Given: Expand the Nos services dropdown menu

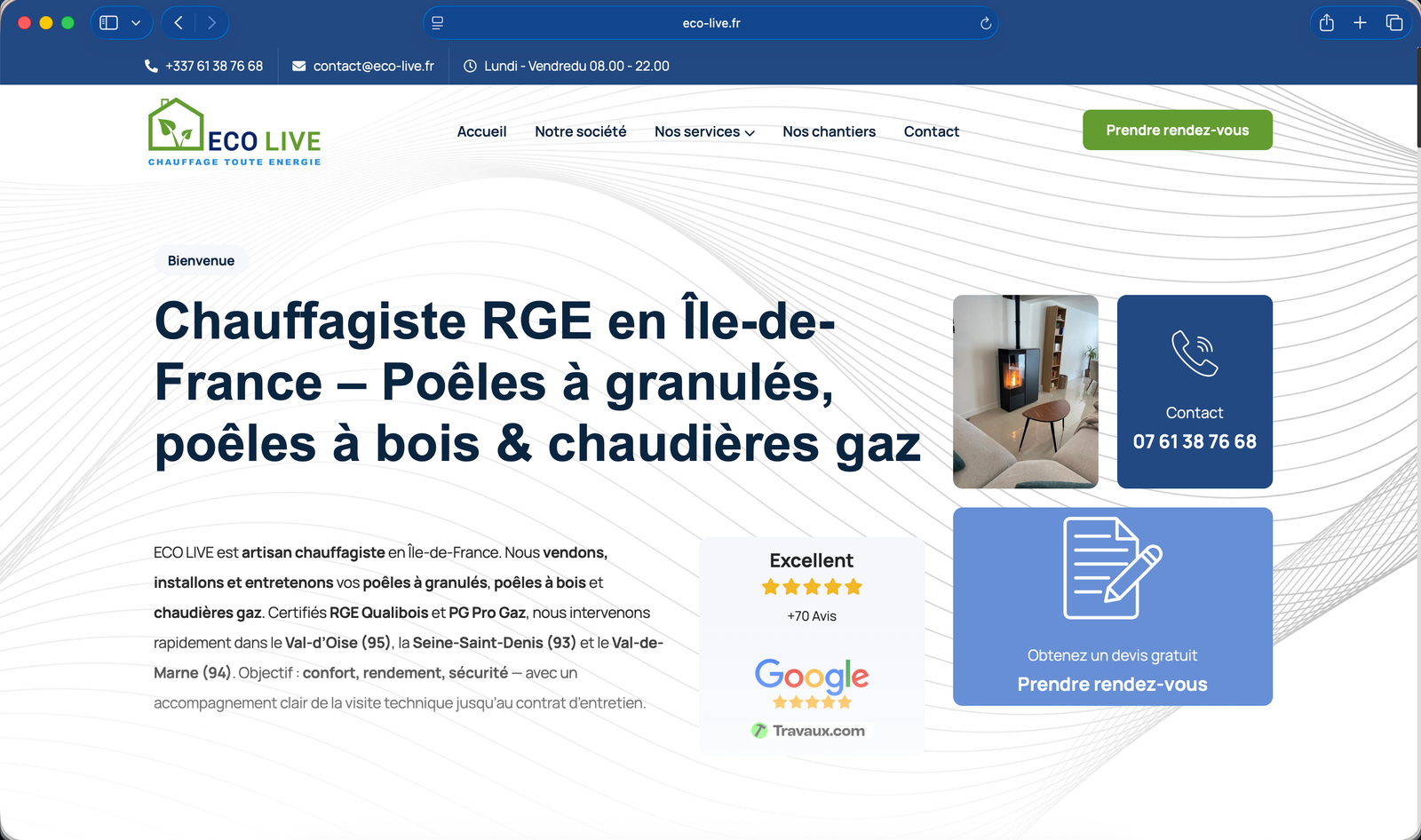Looking at the screenshot, I should [704, 131].
